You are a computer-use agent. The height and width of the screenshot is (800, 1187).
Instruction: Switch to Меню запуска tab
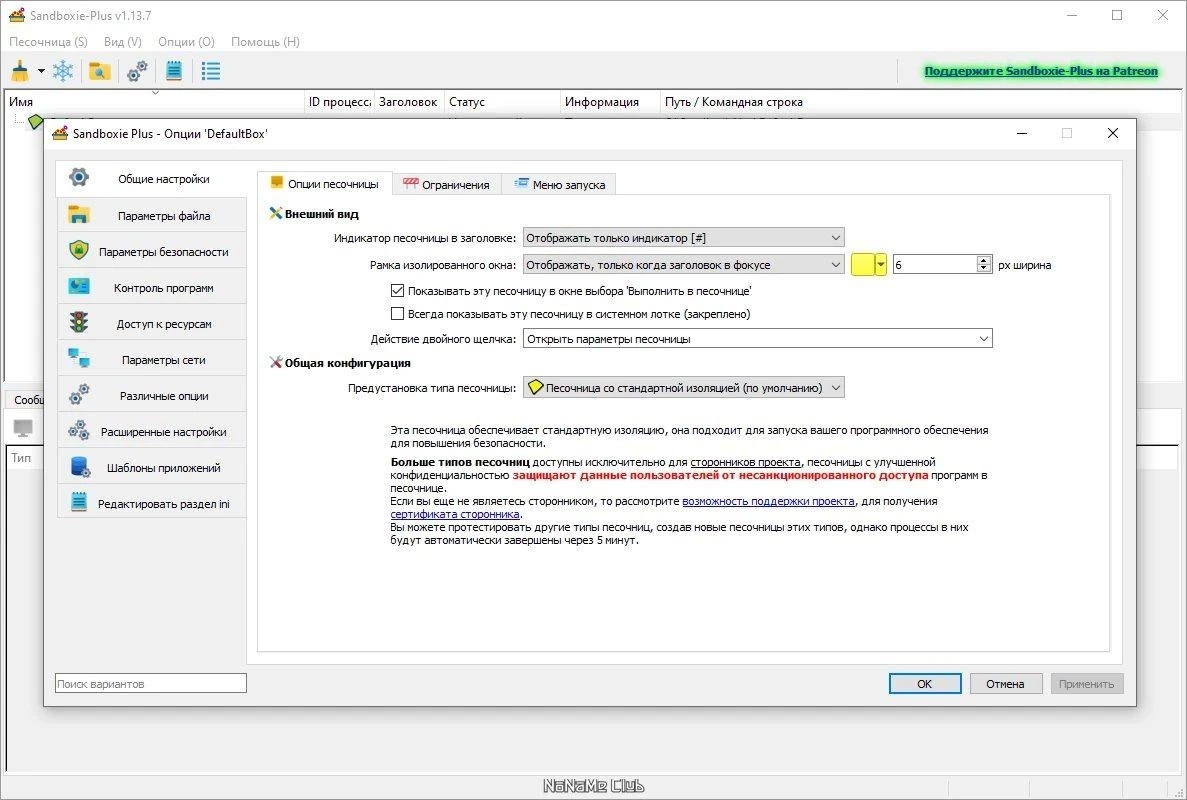pos(559,184)
